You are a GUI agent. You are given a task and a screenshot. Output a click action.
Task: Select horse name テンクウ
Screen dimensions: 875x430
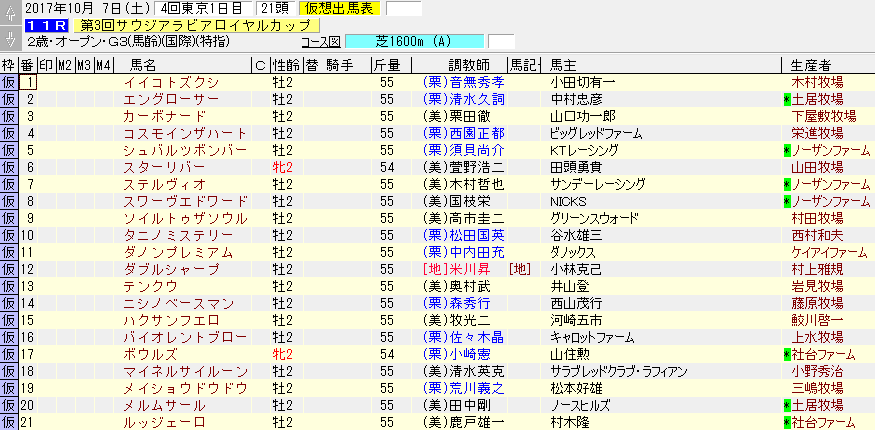[150, 286]
